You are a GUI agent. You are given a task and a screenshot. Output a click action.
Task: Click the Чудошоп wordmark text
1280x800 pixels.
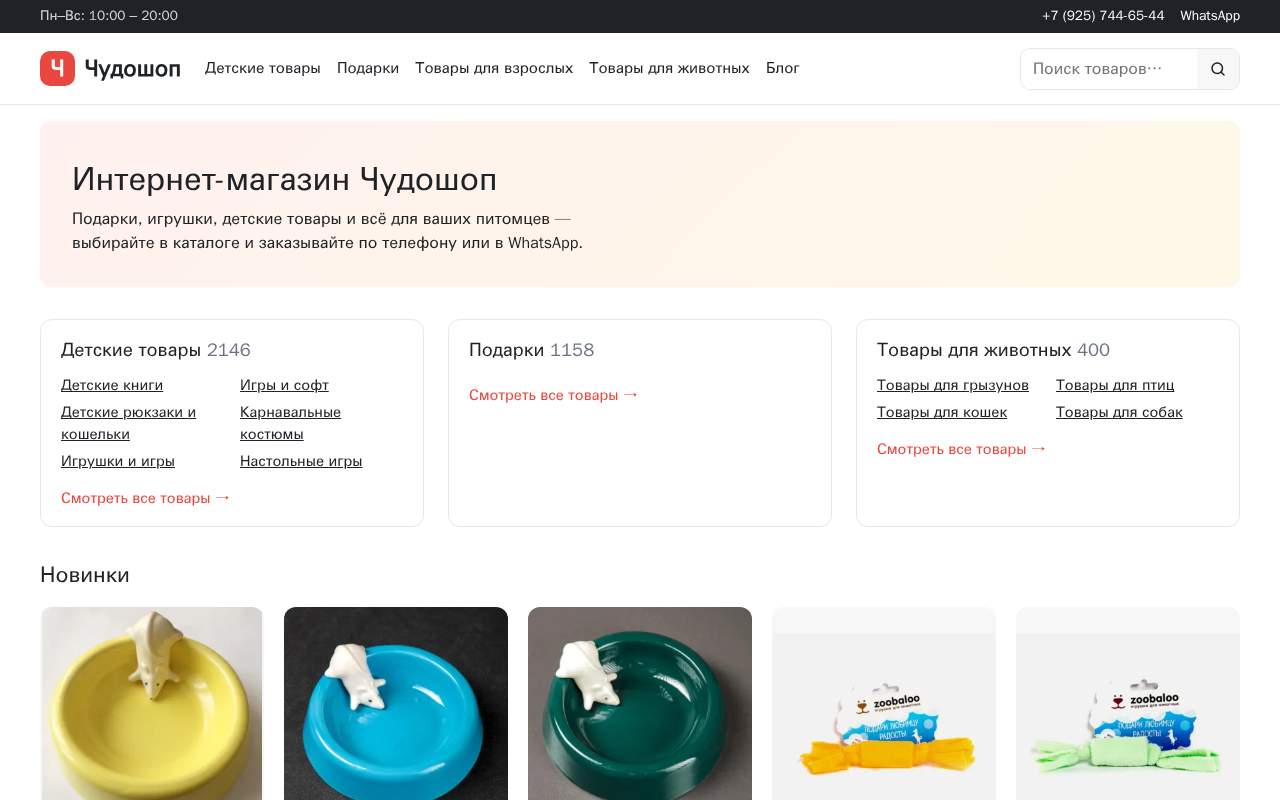[x=133, y=69]
